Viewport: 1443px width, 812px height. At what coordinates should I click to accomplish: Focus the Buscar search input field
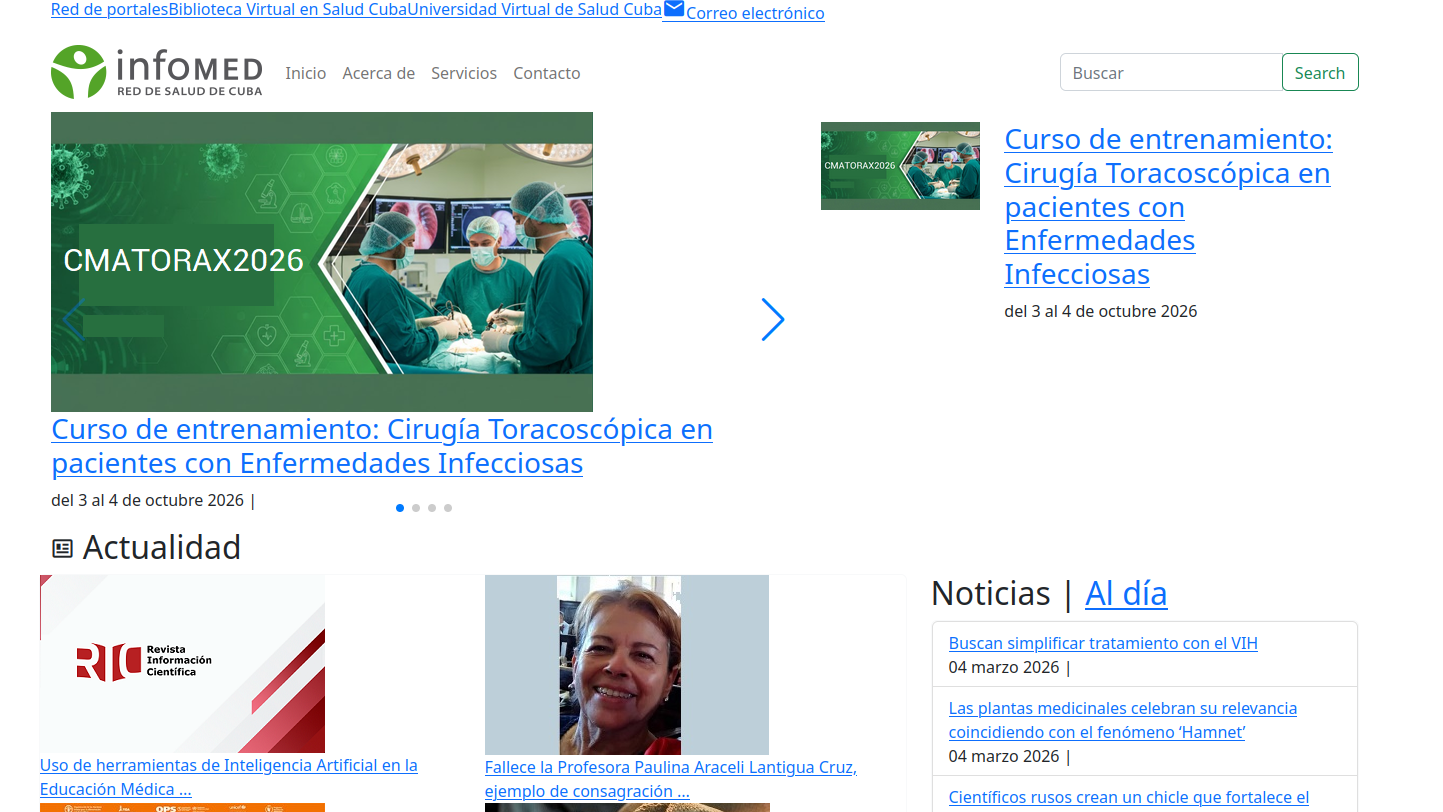[x=1170, y=73]
